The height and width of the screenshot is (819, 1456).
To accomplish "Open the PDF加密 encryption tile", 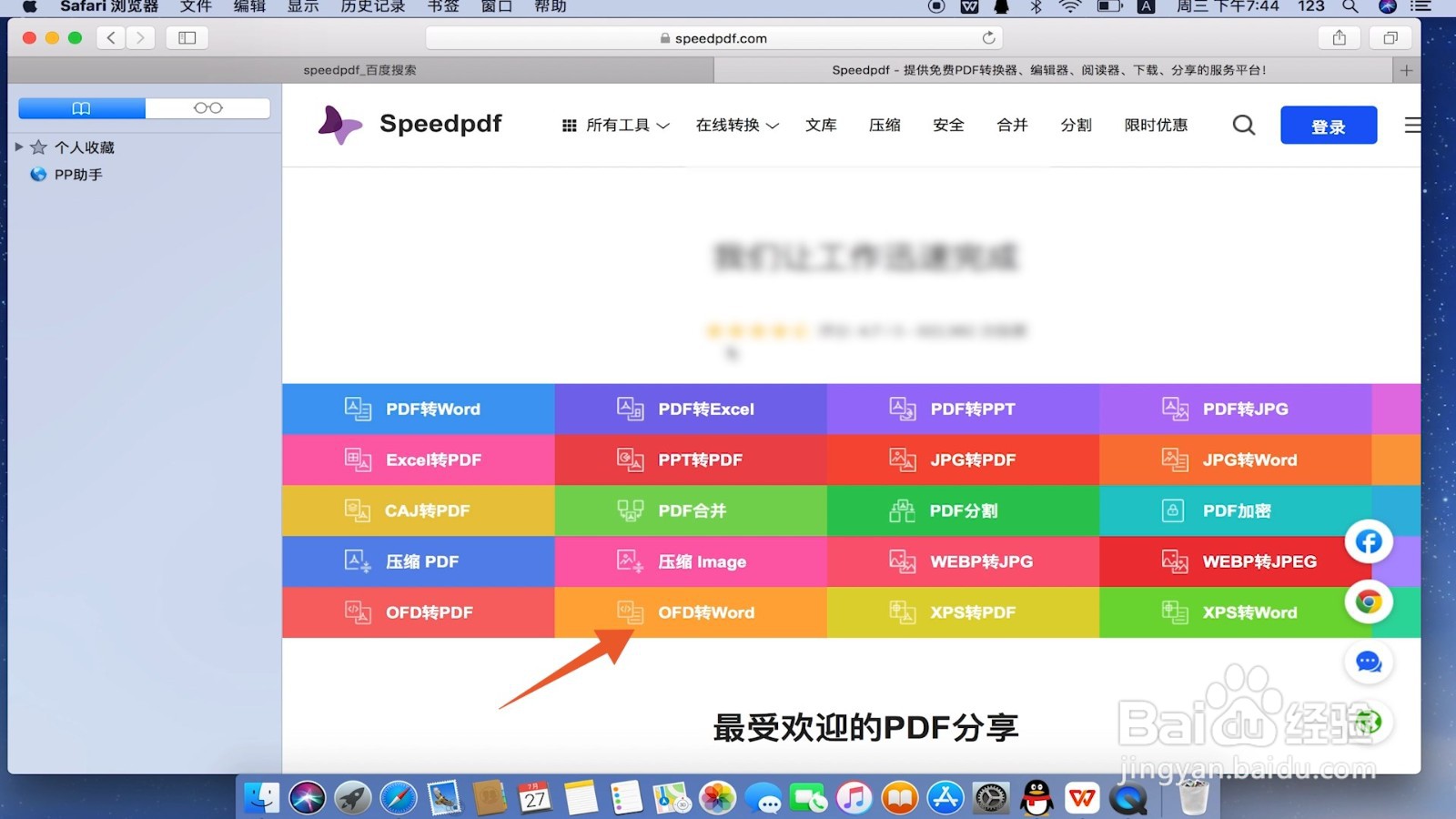I will [x=1235, y=511].
